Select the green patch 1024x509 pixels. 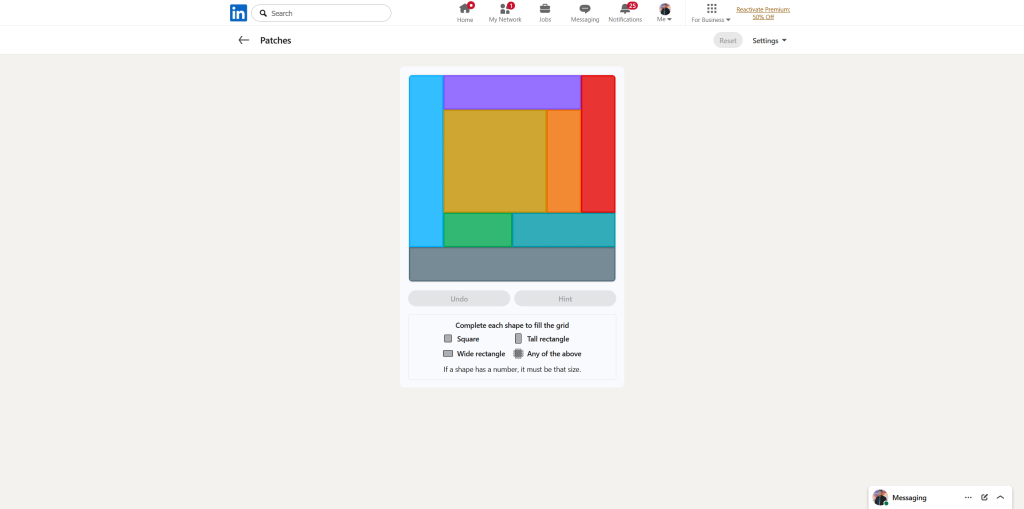click(x=478, y=230)
